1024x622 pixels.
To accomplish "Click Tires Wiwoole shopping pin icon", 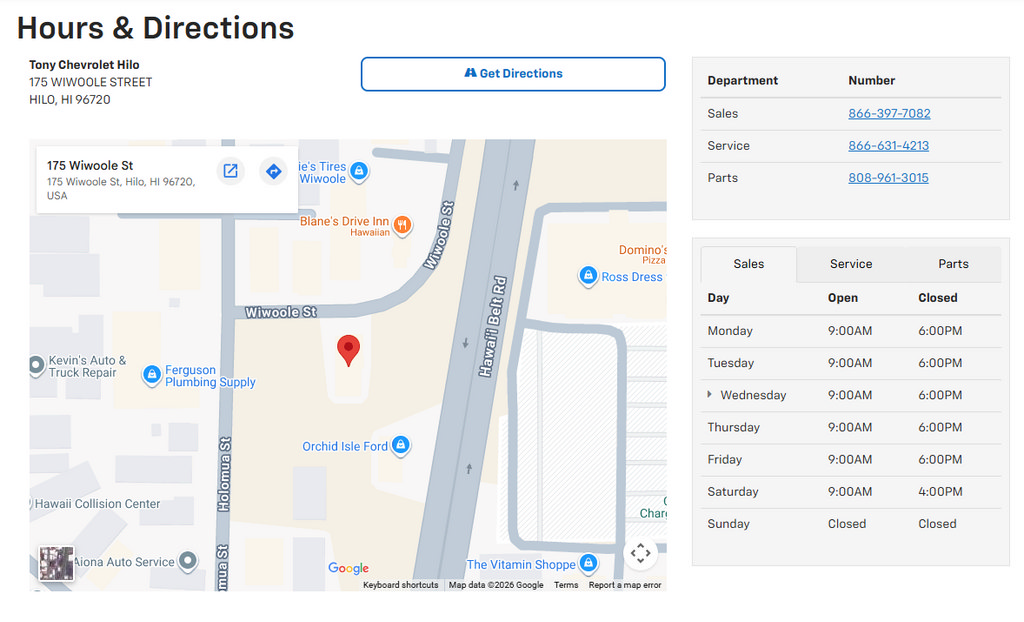I will click(359, 172).
